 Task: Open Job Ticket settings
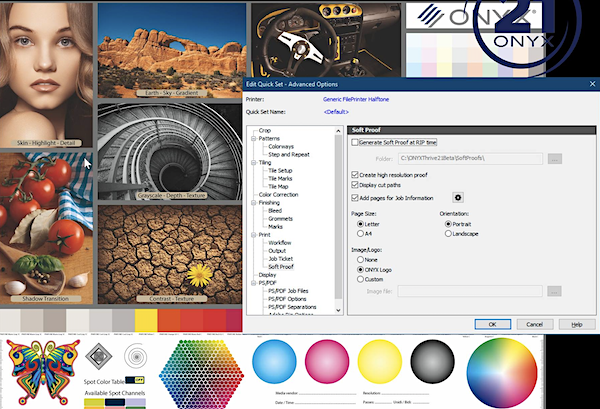pos(280,259)
